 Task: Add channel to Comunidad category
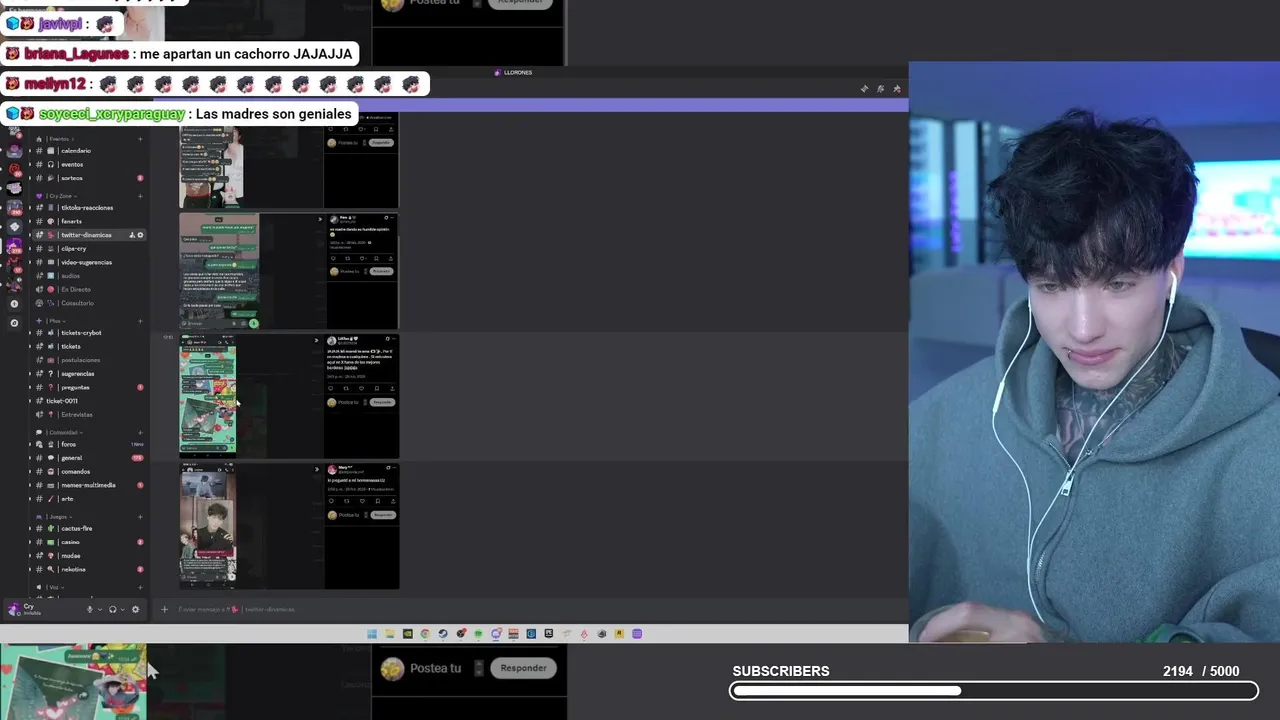click(140, 432)
